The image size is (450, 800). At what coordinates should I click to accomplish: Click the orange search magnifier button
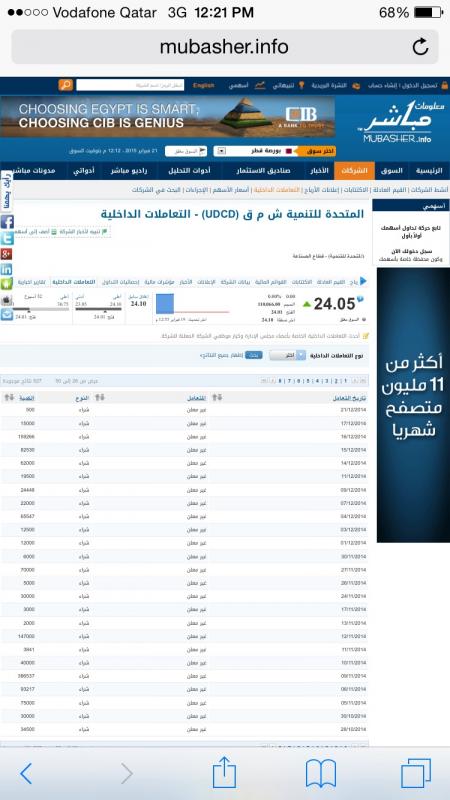(x=65, y=85)
